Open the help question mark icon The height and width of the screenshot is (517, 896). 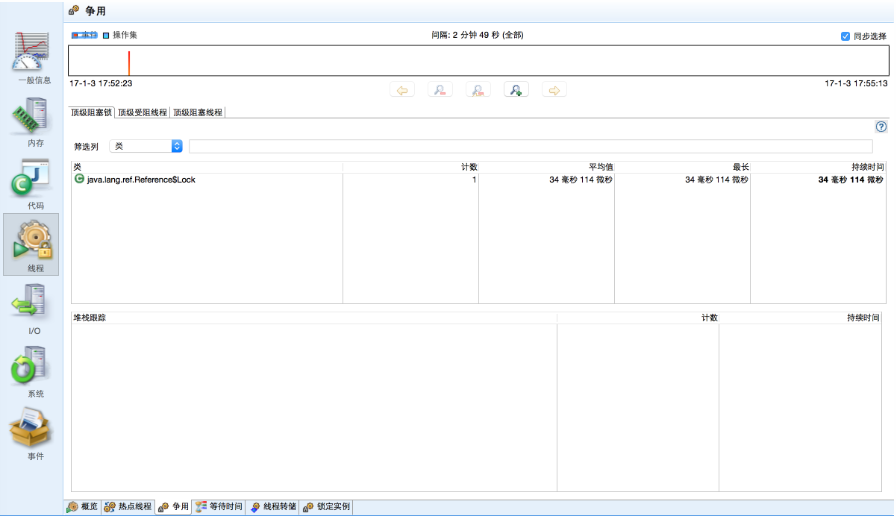[x=881, y=127]
